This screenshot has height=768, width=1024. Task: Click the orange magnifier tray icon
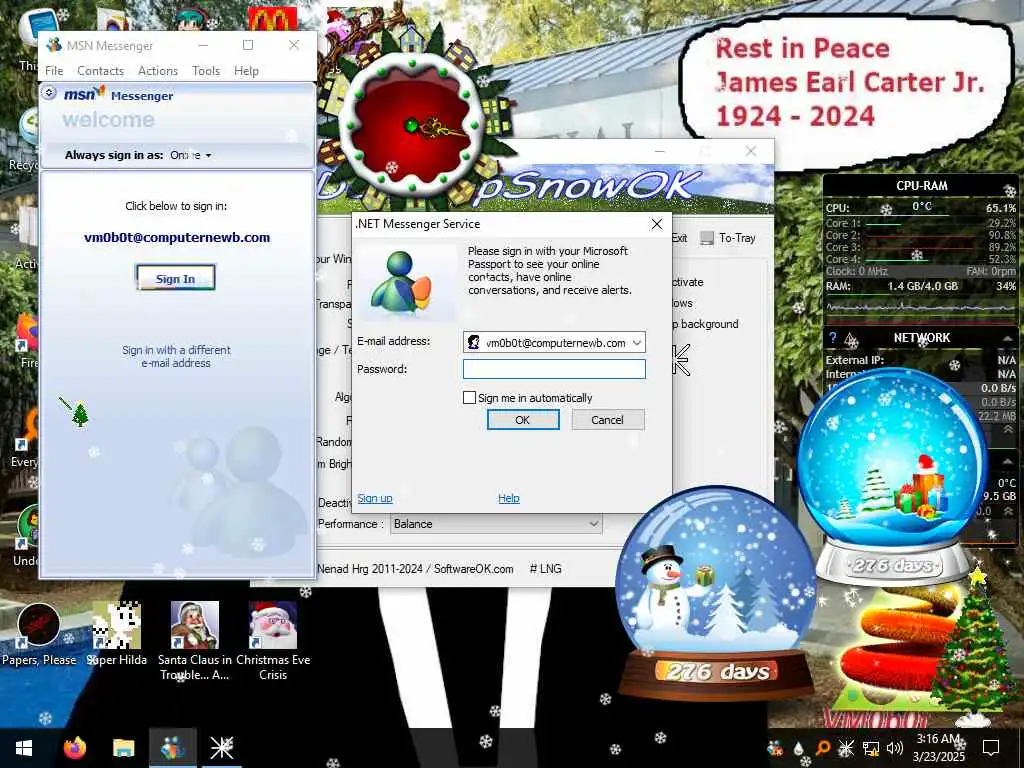click(x=823, y=748)
